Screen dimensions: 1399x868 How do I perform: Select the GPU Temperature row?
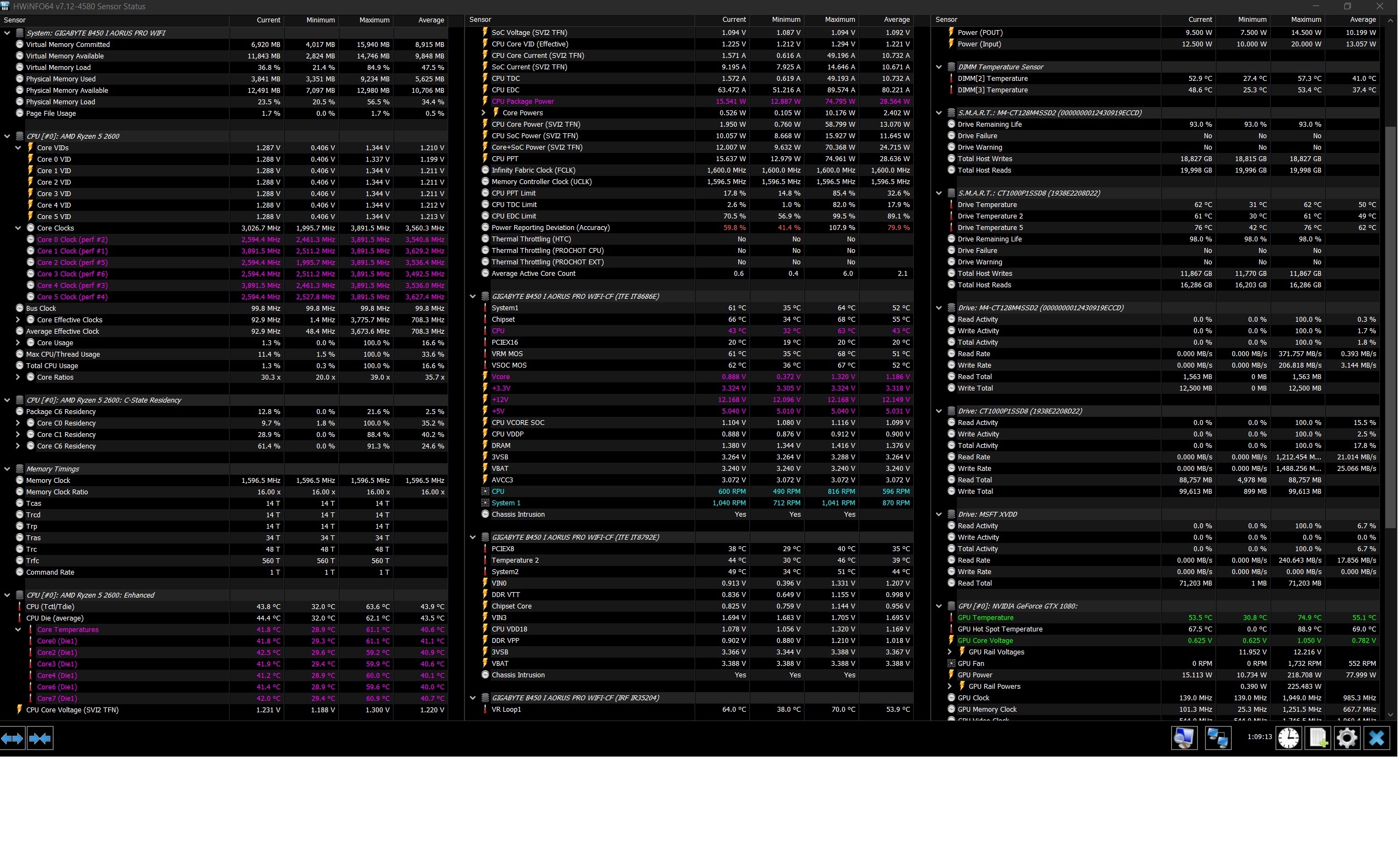985,618
